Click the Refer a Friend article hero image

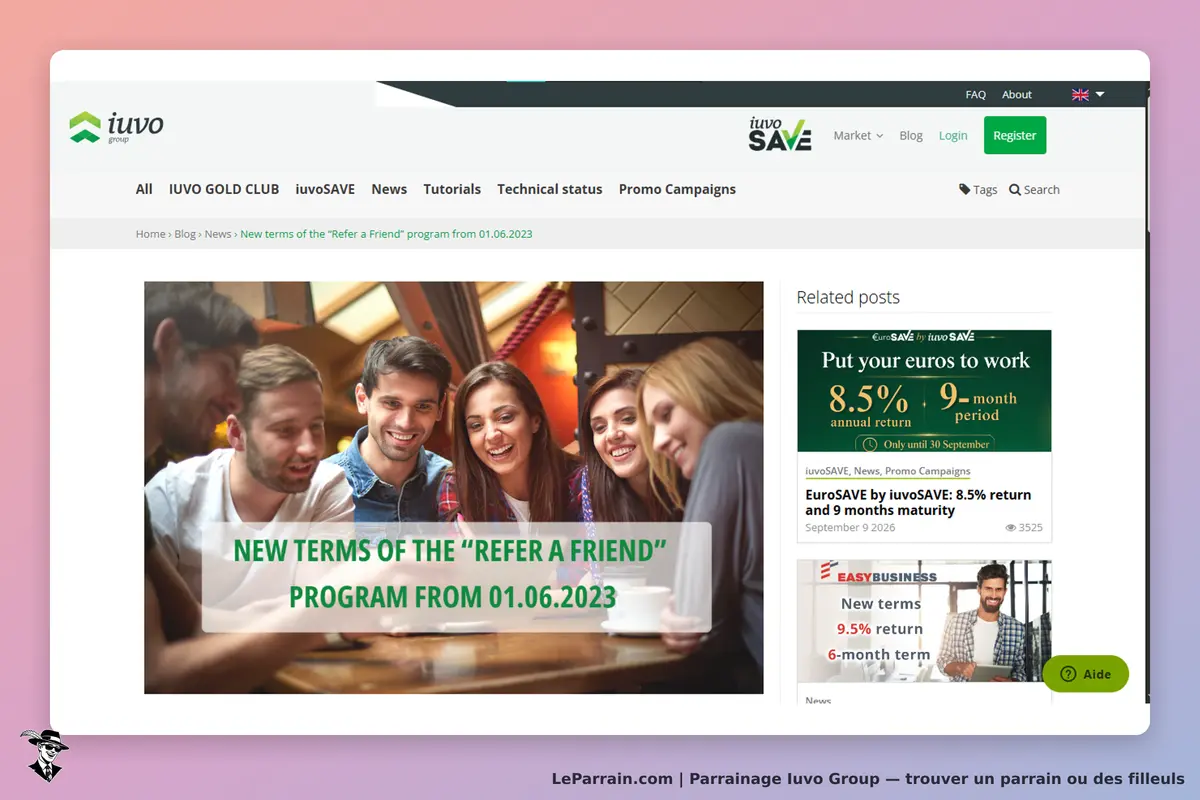coord(453,487)
